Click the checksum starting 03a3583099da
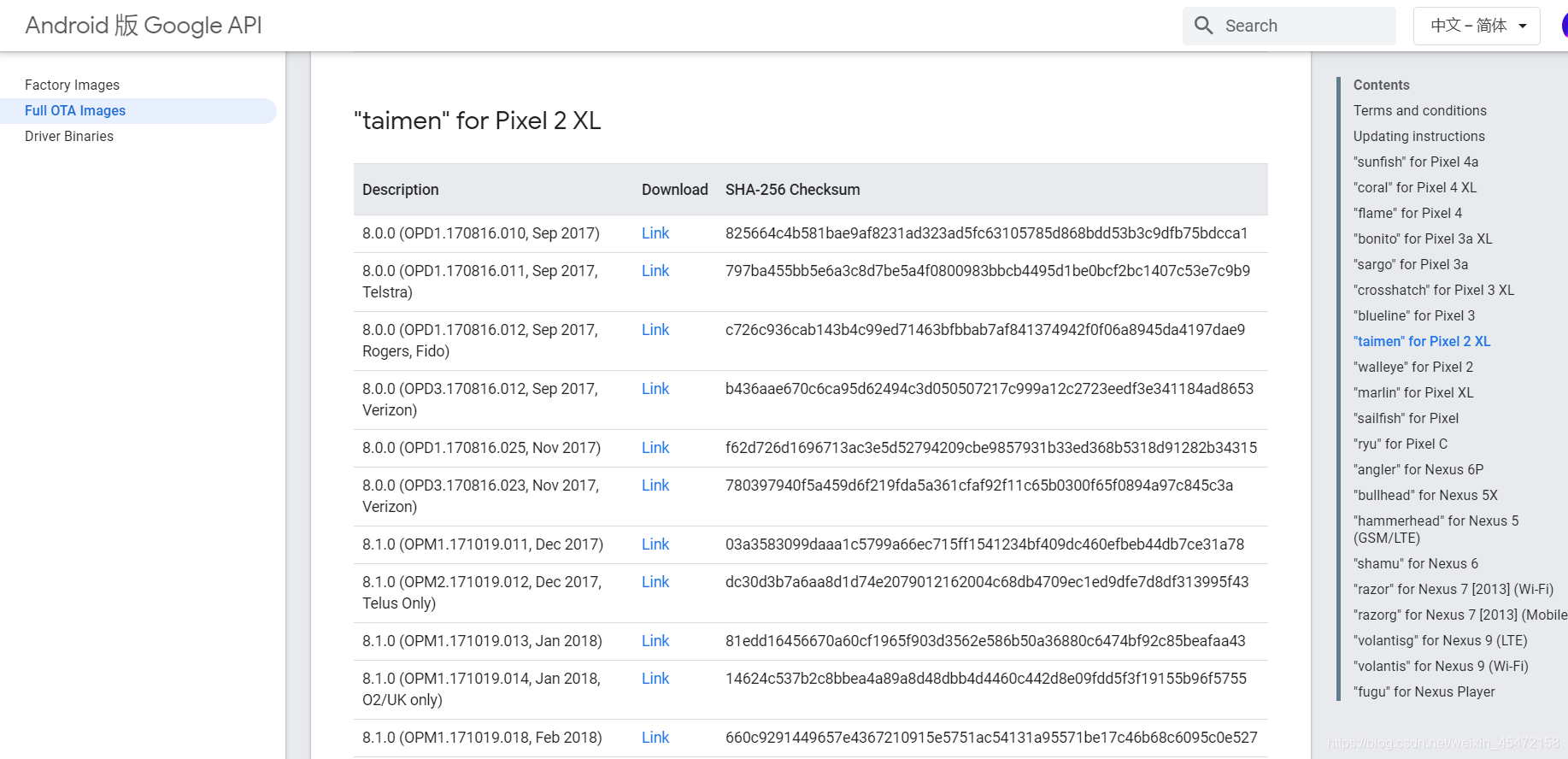 (x=985, y=544)
